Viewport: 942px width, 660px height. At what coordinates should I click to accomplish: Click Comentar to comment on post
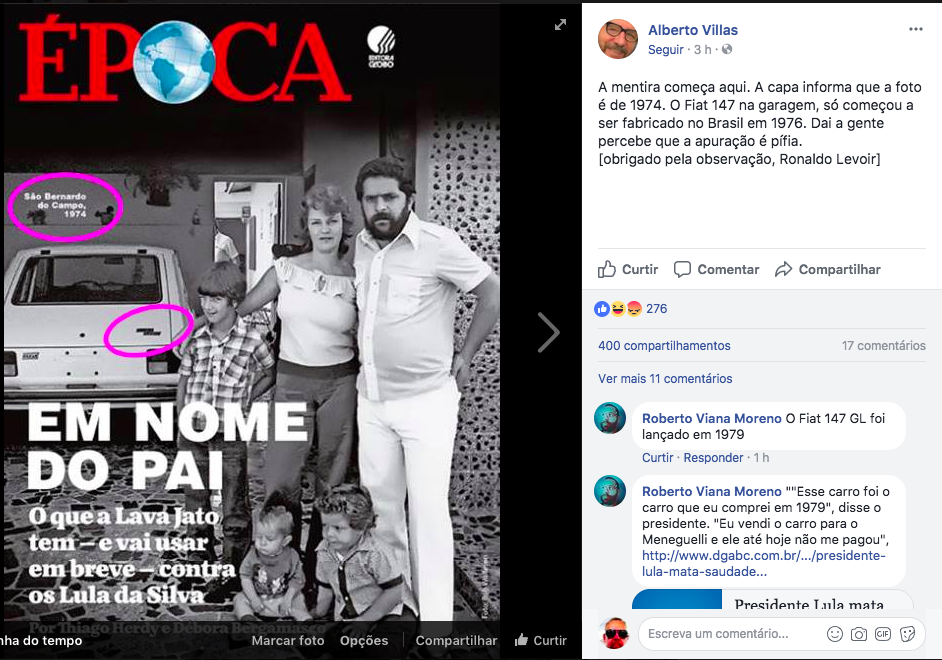coord(716,269)
